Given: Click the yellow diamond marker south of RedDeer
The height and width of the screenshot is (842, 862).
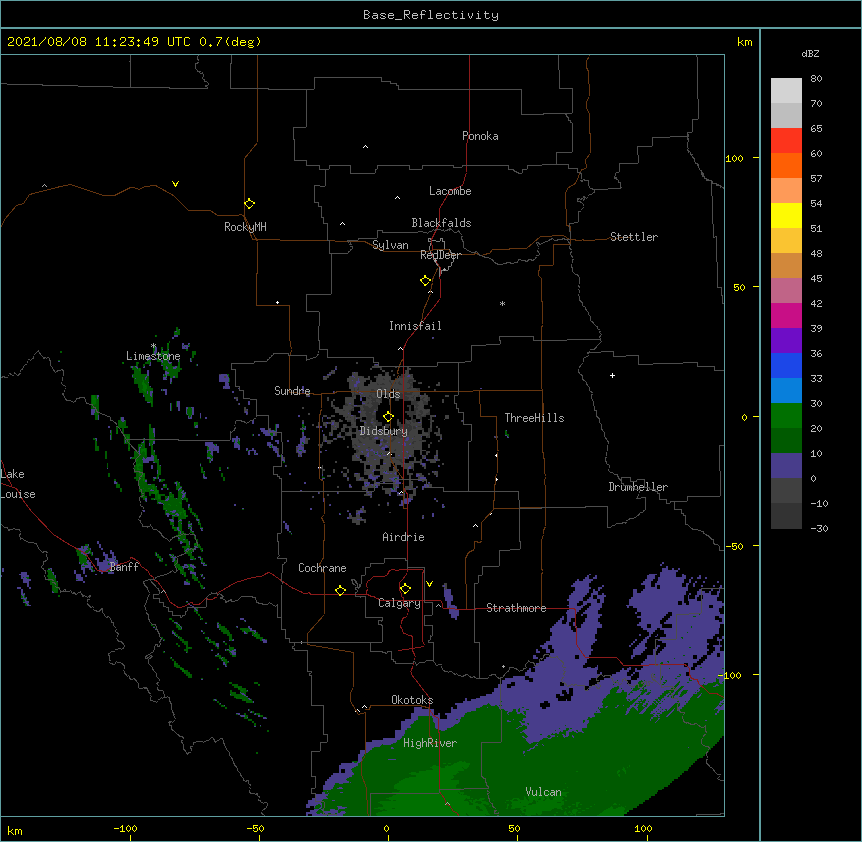Looking at the screenshot, I should pos(426,281).
